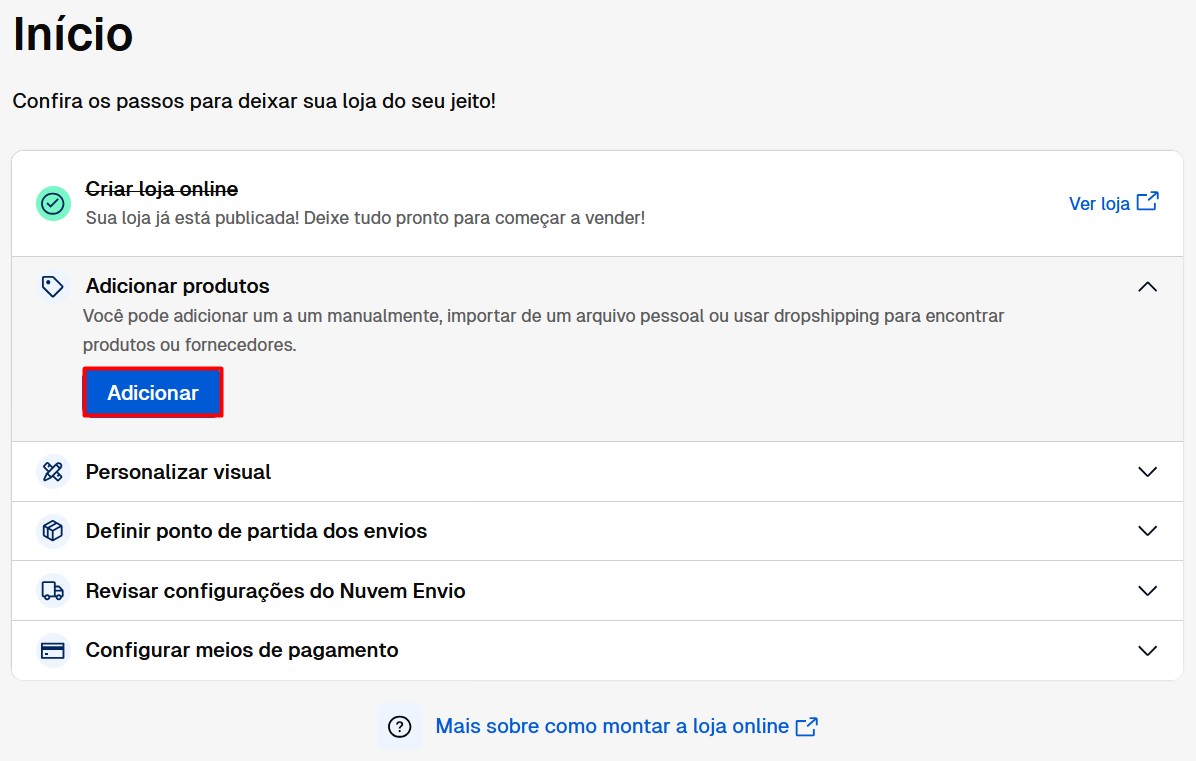Click the text 'Sua loja já está publicada!'
1196x761 pixels.
click(x=192, y=218)
